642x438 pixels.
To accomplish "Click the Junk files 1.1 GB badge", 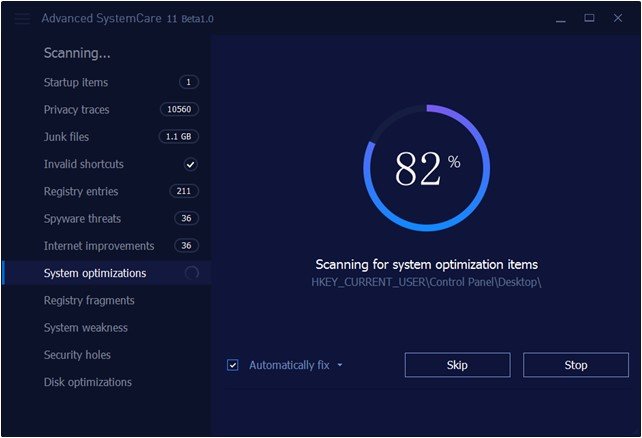I will (x=179, y=137).
